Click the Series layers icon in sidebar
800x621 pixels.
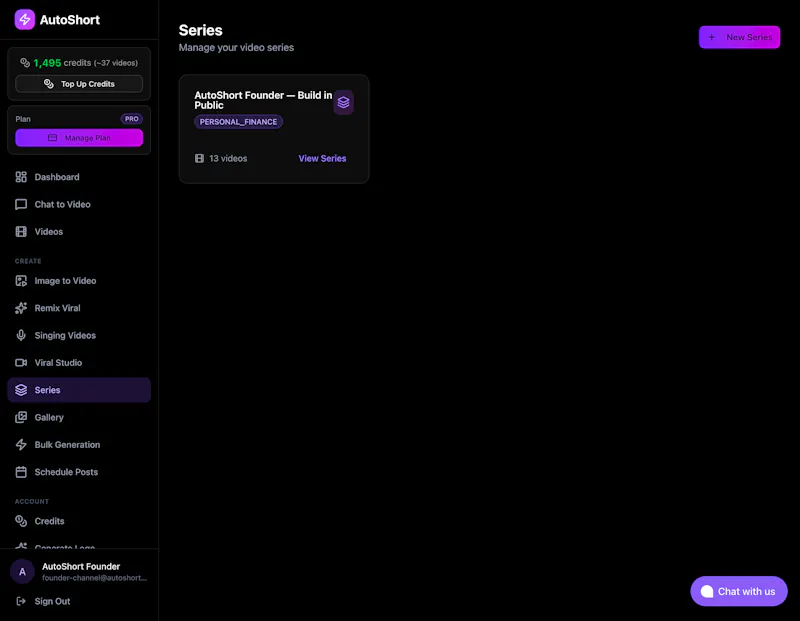pyautogui.click(x=21, y=390)
